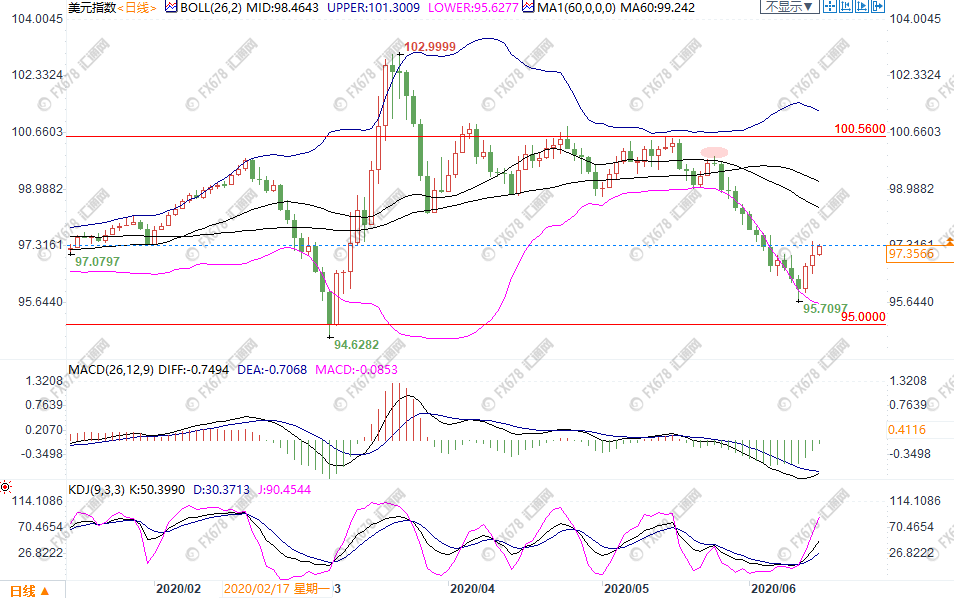This screenshot has width=954, height=598.
Task: Click the last layout icon in top-right
Action: pos(880,7)
